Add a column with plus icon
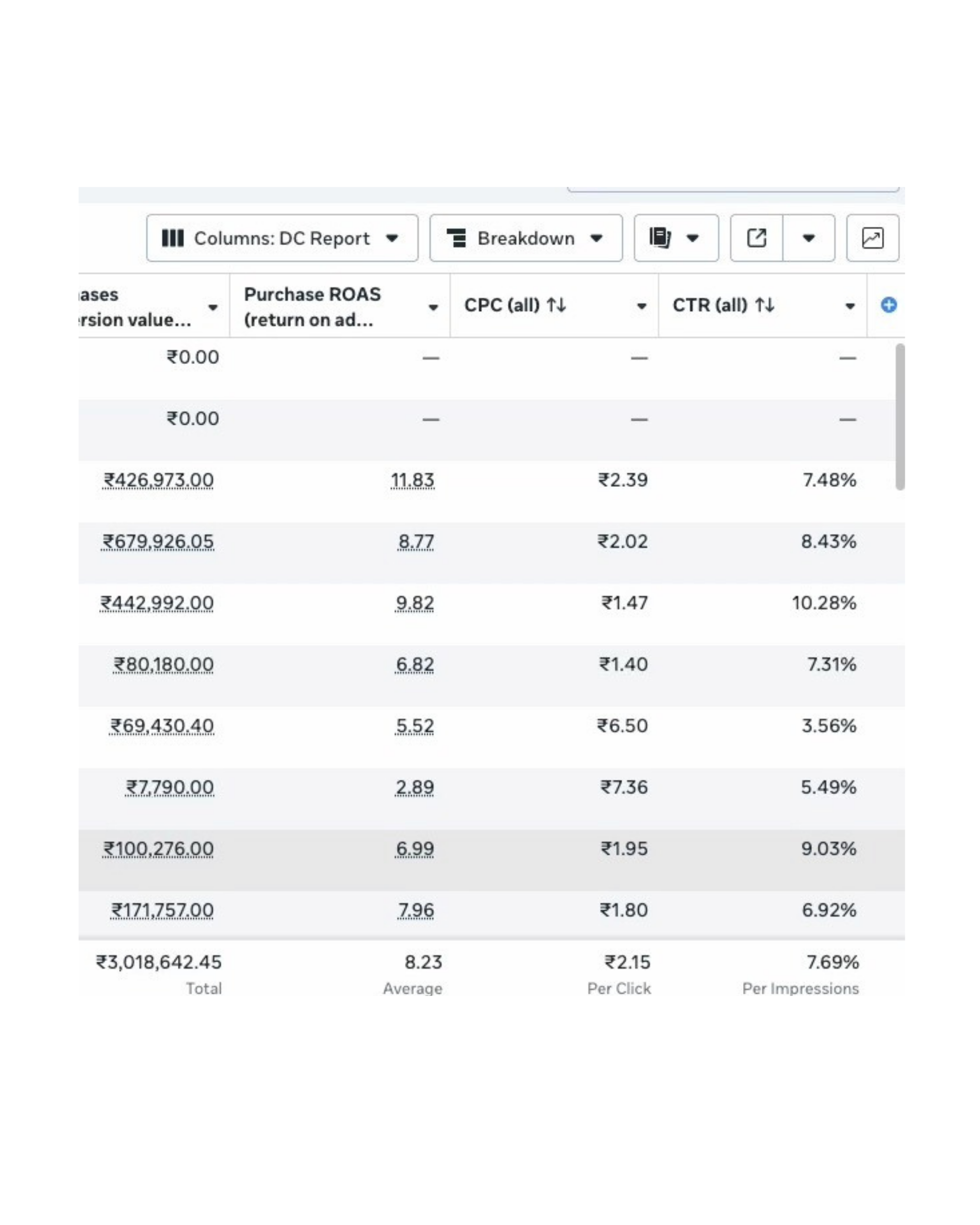 click(x=888, y=305)
